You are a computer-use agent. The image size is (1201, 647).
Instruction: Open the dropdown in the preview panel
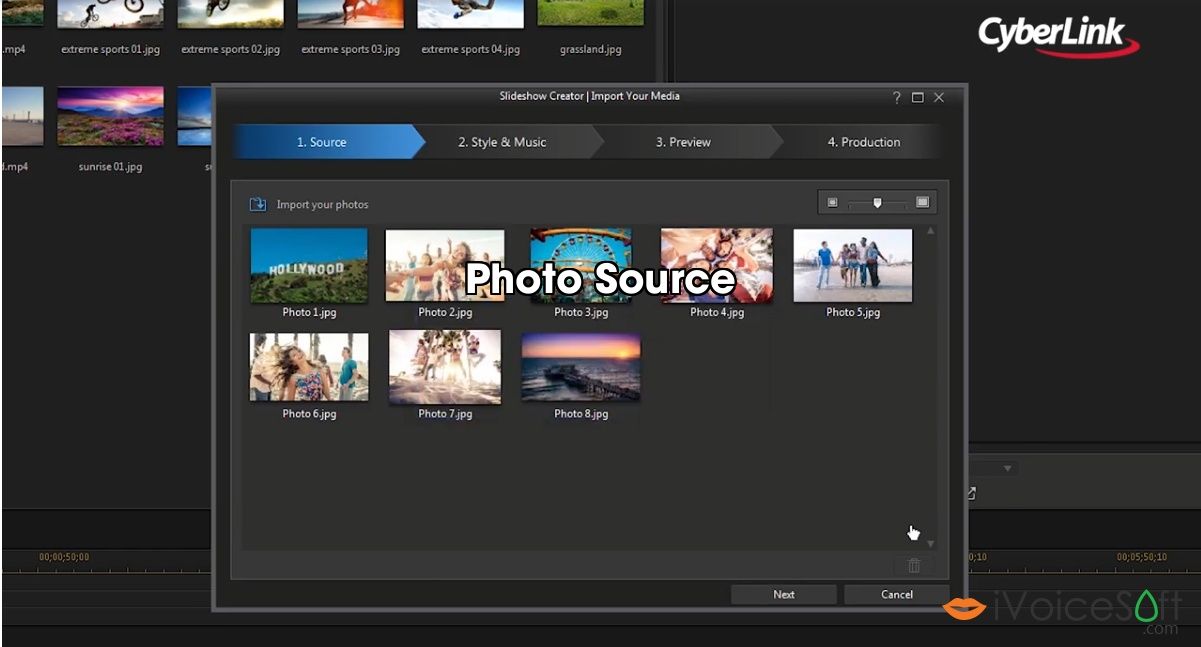[1008, 468]
